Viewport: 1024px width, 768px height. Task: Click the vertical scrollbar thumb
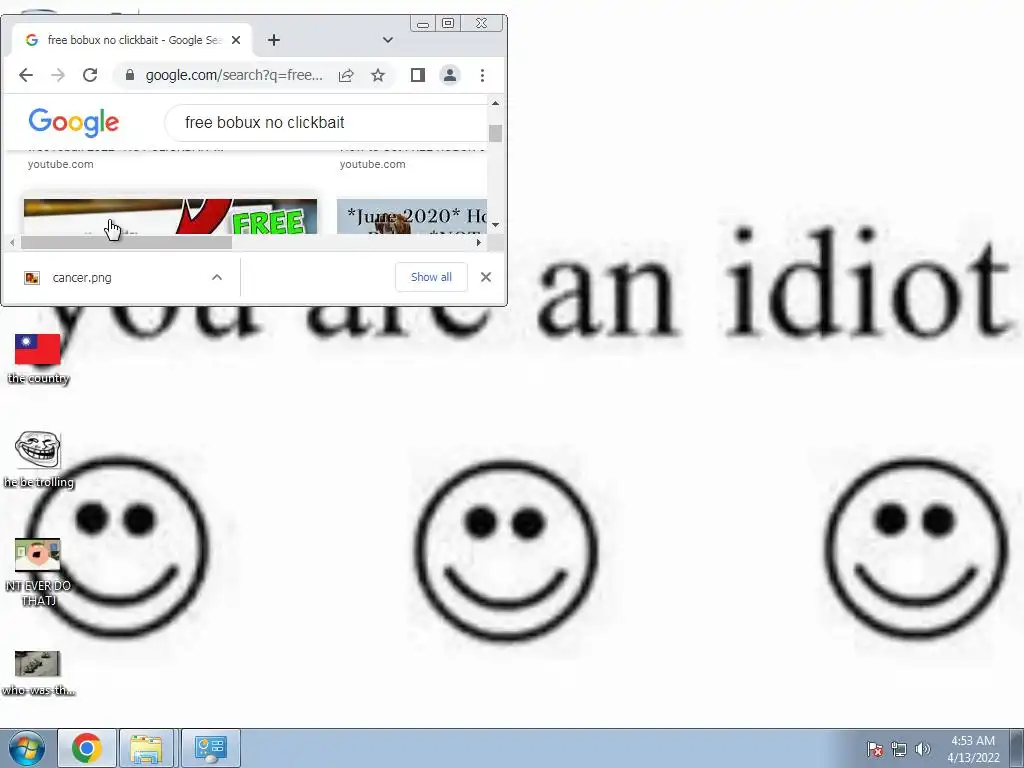pos(496,133)
